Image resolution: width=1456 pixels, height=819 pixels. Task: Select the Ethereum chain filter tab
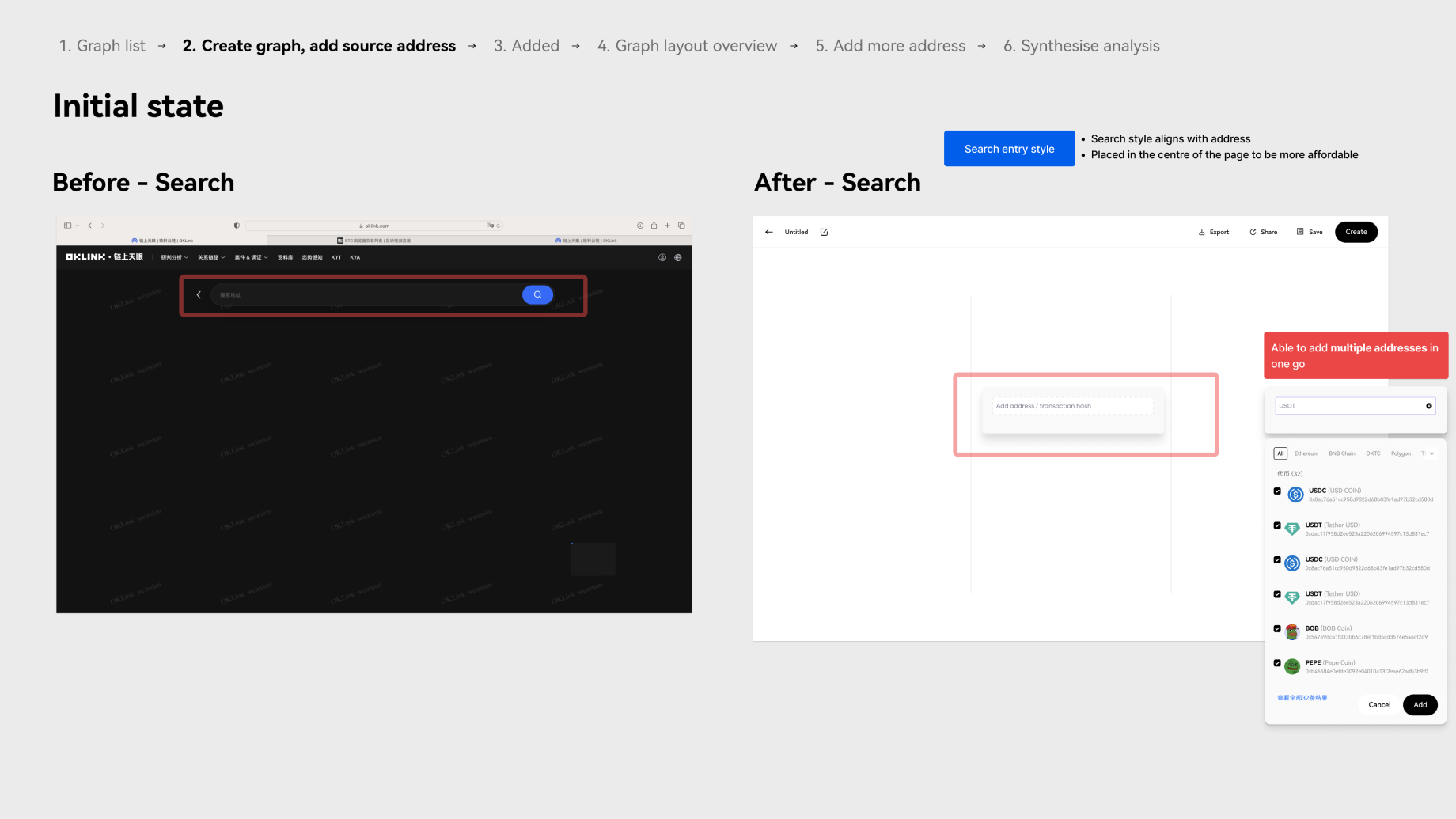tap(1306, 453)
